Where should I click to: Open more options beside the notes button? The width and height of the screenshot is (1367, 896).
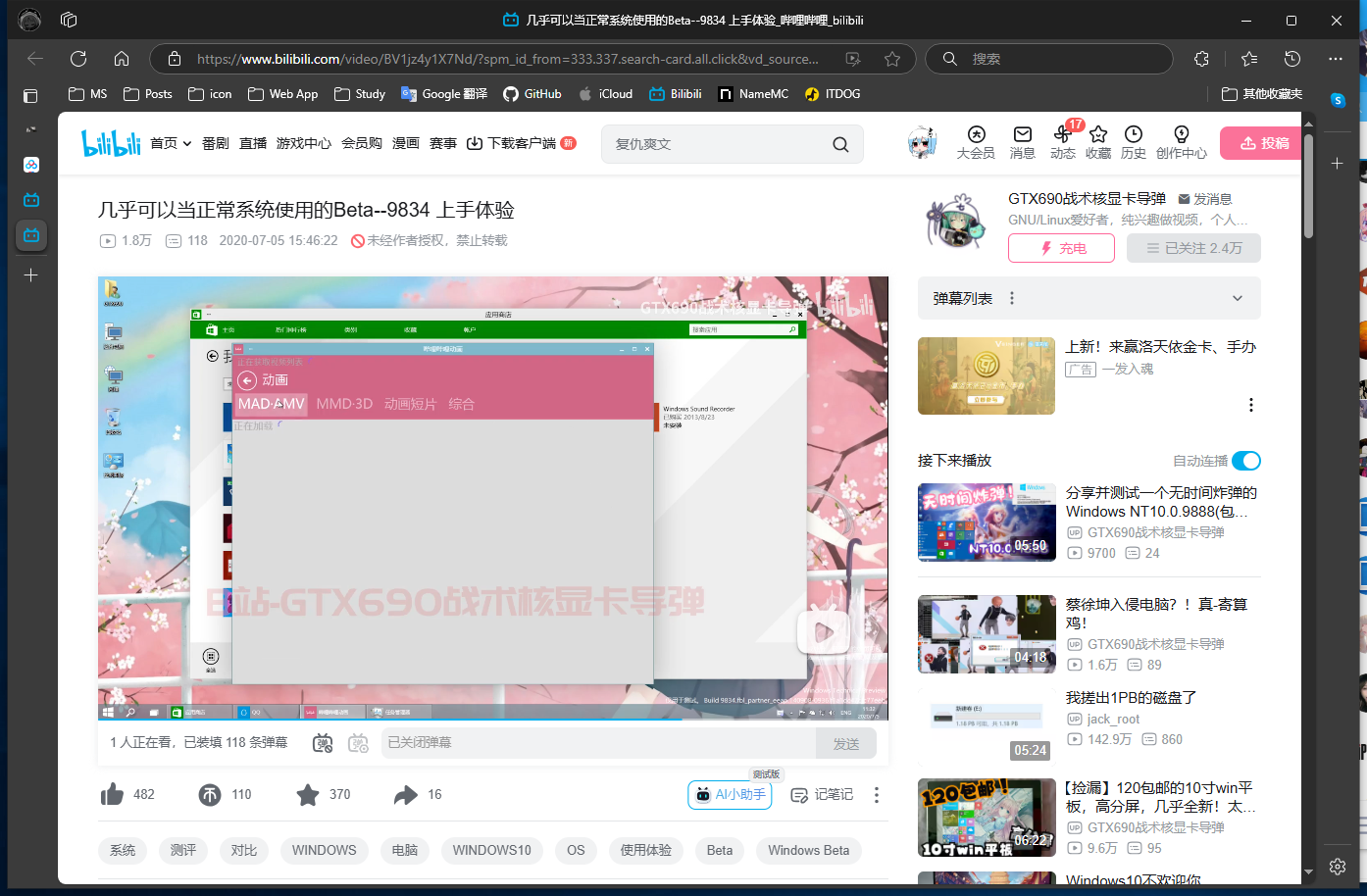click(877, 795)
